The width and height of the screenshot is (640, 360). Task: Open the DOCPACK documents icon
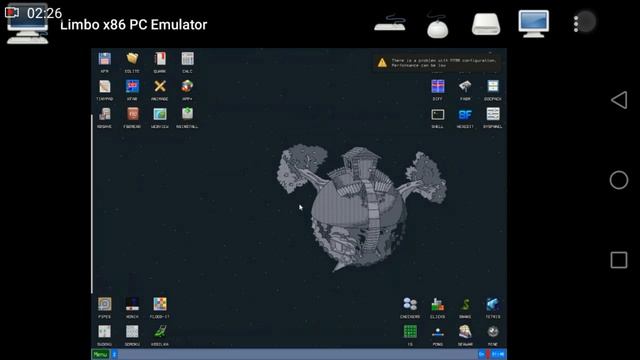click(493, 87)
